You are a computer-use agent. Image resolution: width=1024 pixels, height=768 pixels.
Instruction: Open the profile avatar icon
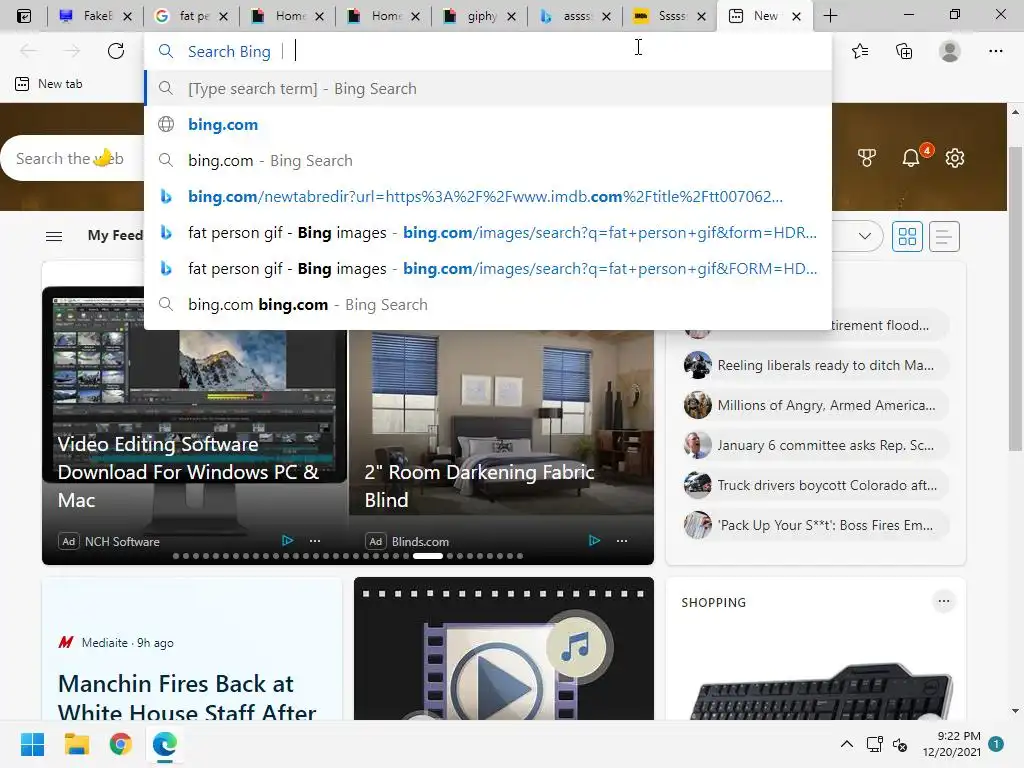point(950,51)
